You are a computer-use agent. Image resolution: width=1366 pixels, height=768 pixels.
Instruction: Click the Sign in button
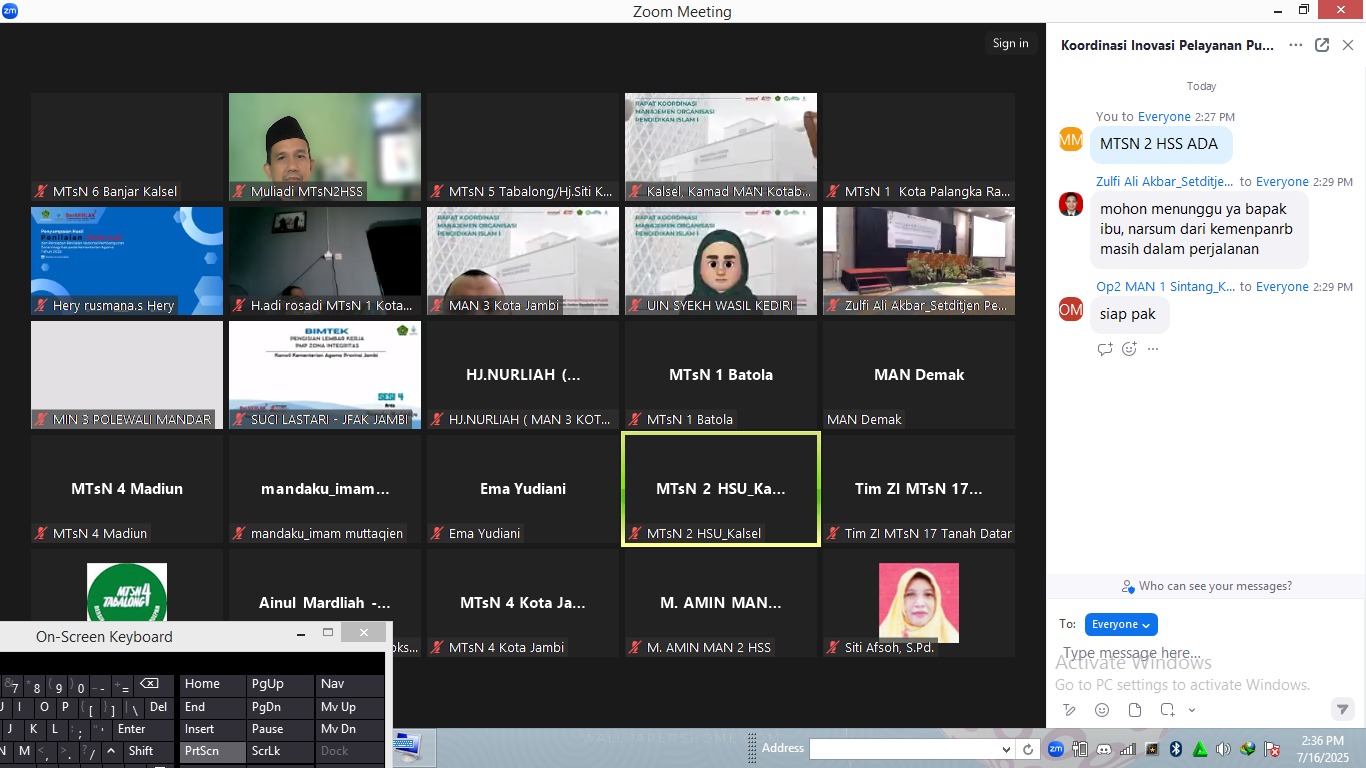coord(1010,43)
